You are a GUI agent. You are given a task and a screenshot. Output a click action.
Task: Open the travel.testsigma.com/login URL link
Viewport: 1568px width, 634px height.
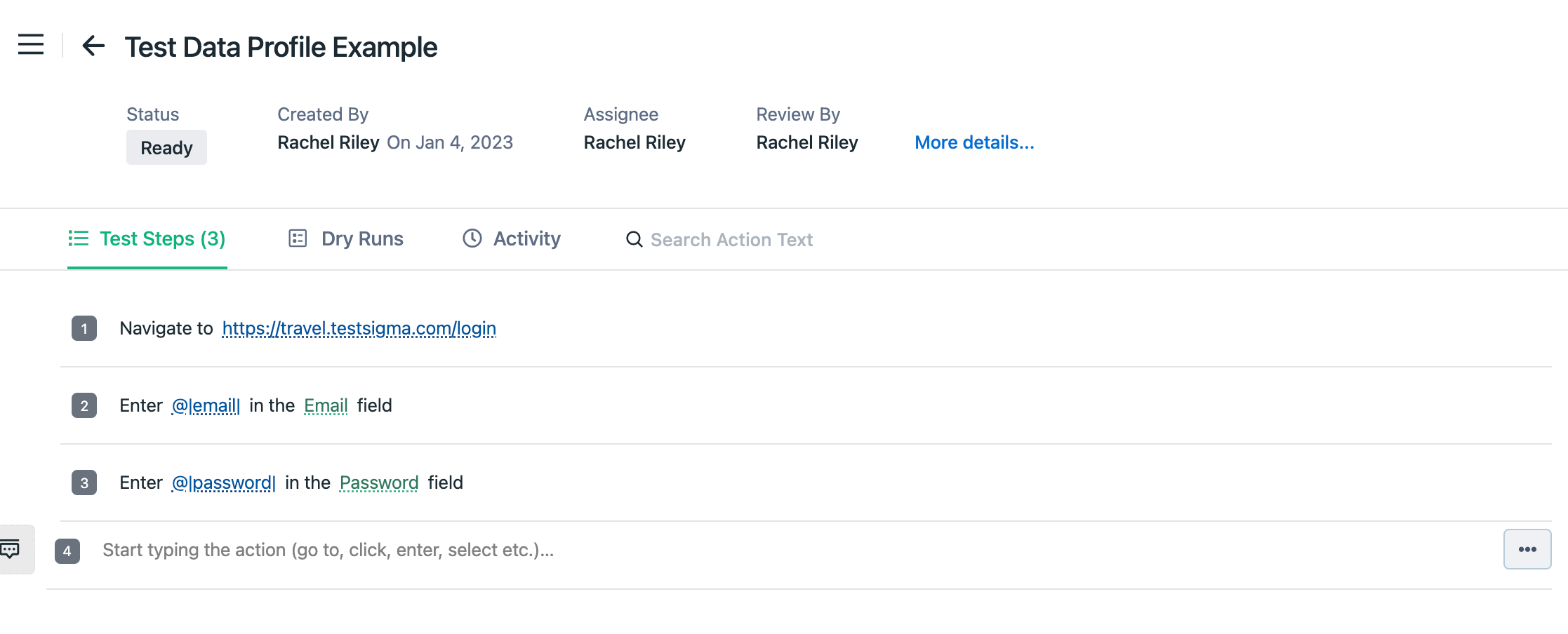point(359,328)
